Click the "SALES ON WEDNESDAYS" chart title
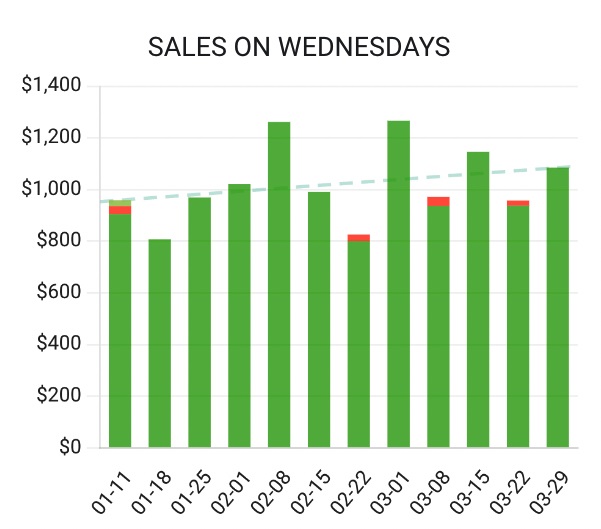This screenshot has height=529, width=601. (299, 47)
